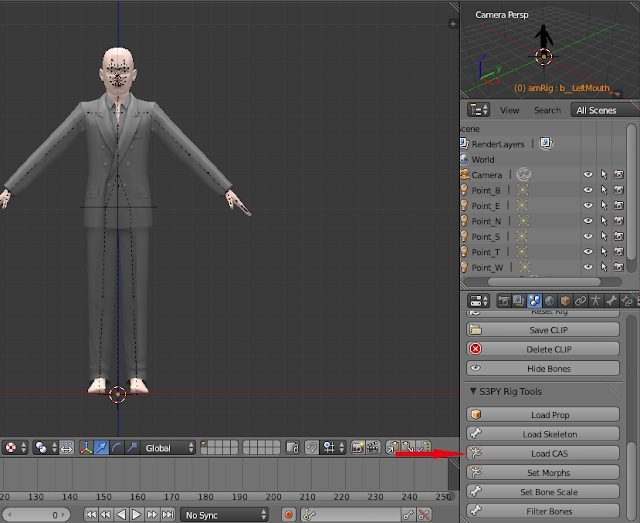Open the outliner View menu
The width and height of the screenshot is (640, 523).
pyautogui.click(x=509, y=110)
